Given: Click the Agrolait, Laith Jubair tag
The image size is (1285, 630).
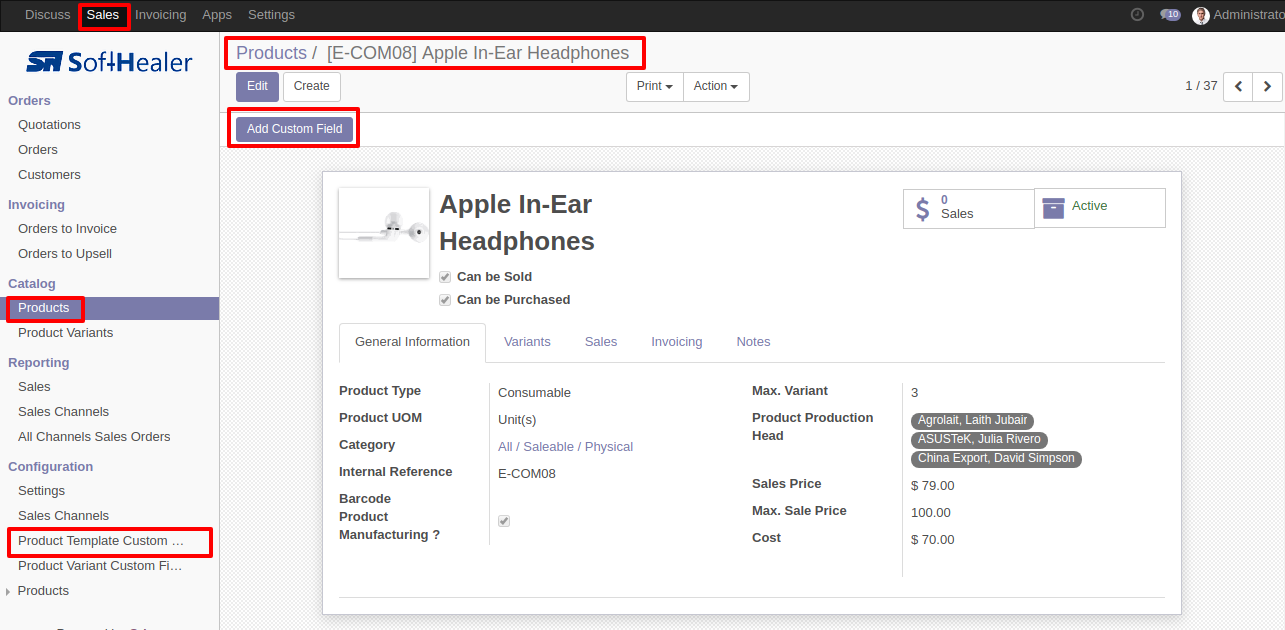Looking at the screenshot, I should pos(972,421).
